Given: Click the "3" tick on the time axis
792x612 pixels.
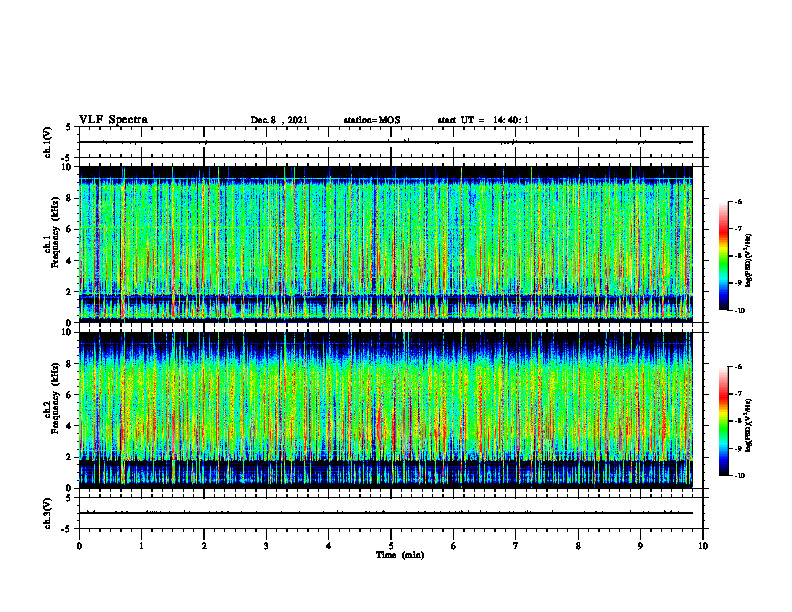Looking at the screenshot, I should click(x=266, y=546).
